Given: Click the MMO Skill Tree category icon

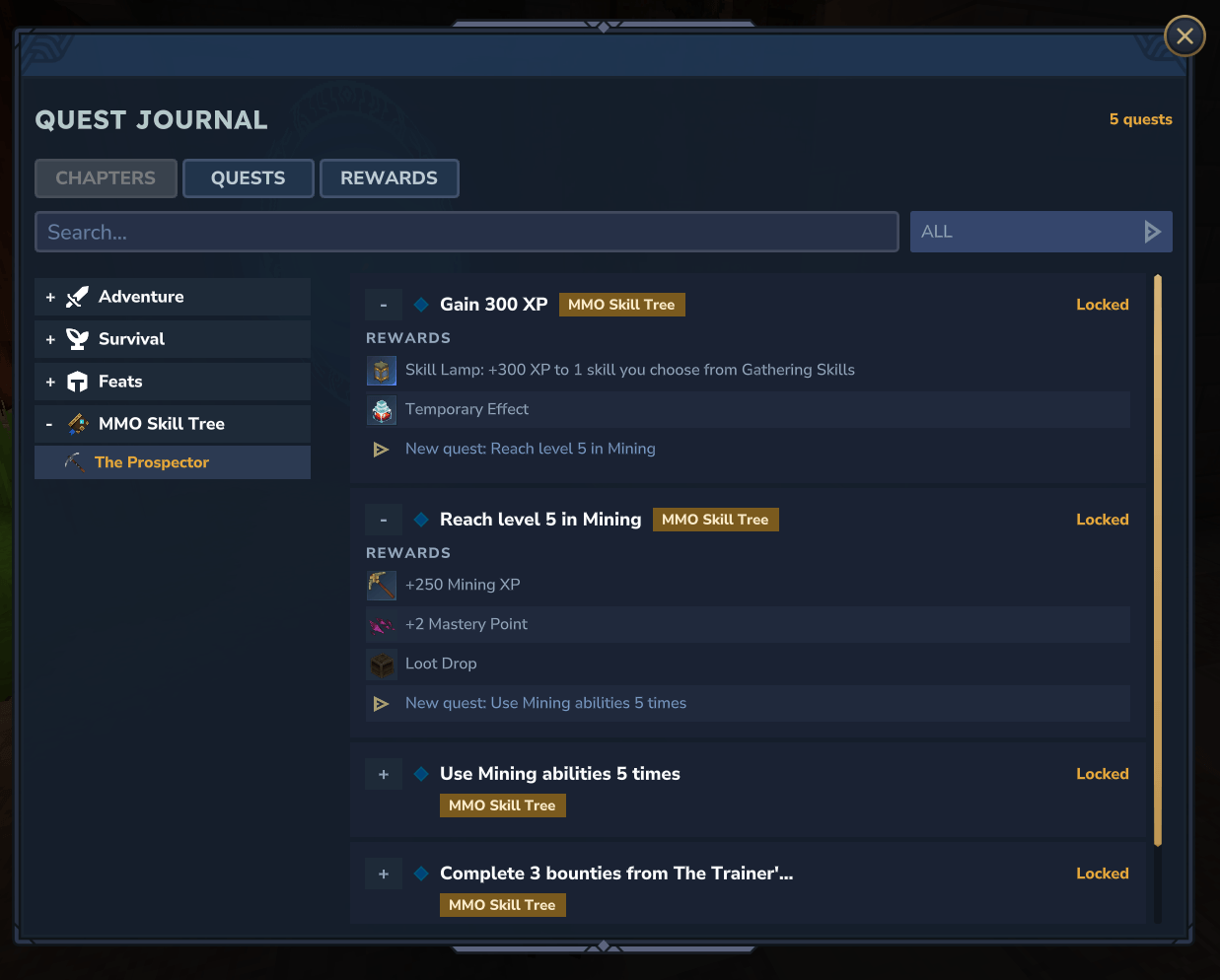Looking at the screenshot, I should click(78, 424).
